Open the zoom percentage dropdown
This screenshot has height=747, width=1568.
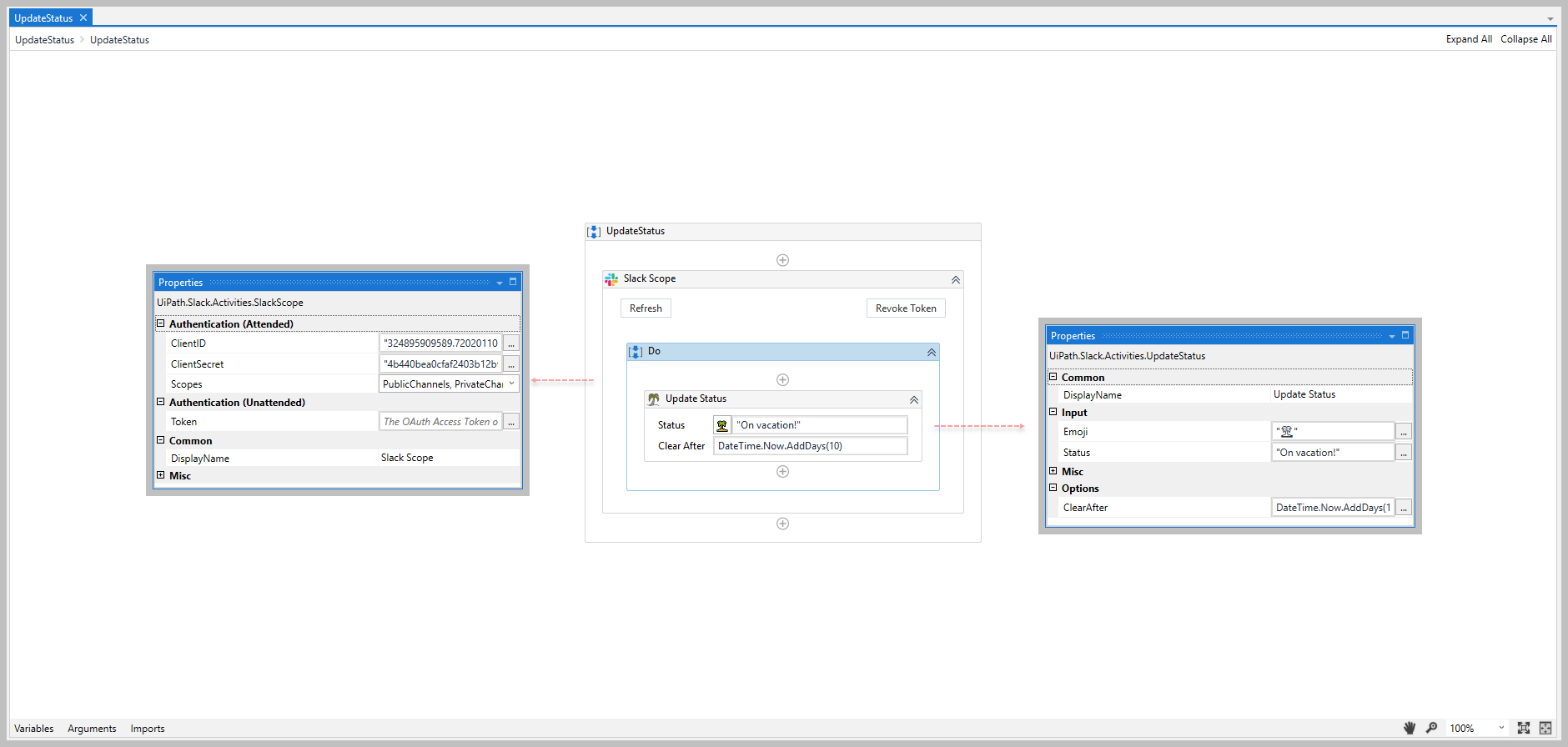[1501, 728]
